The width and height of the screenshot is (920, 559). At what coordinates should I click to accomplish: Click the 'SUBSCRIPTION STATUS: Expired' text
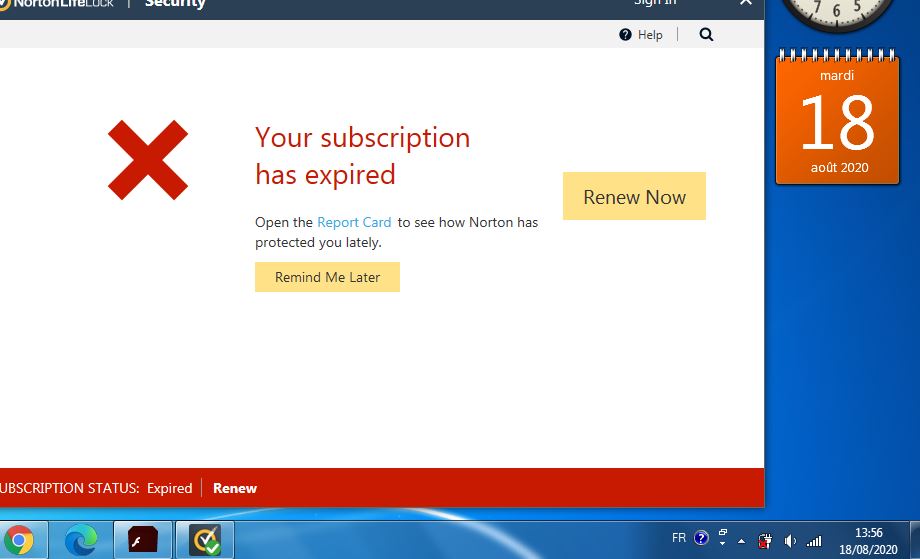tap(96, 488)
